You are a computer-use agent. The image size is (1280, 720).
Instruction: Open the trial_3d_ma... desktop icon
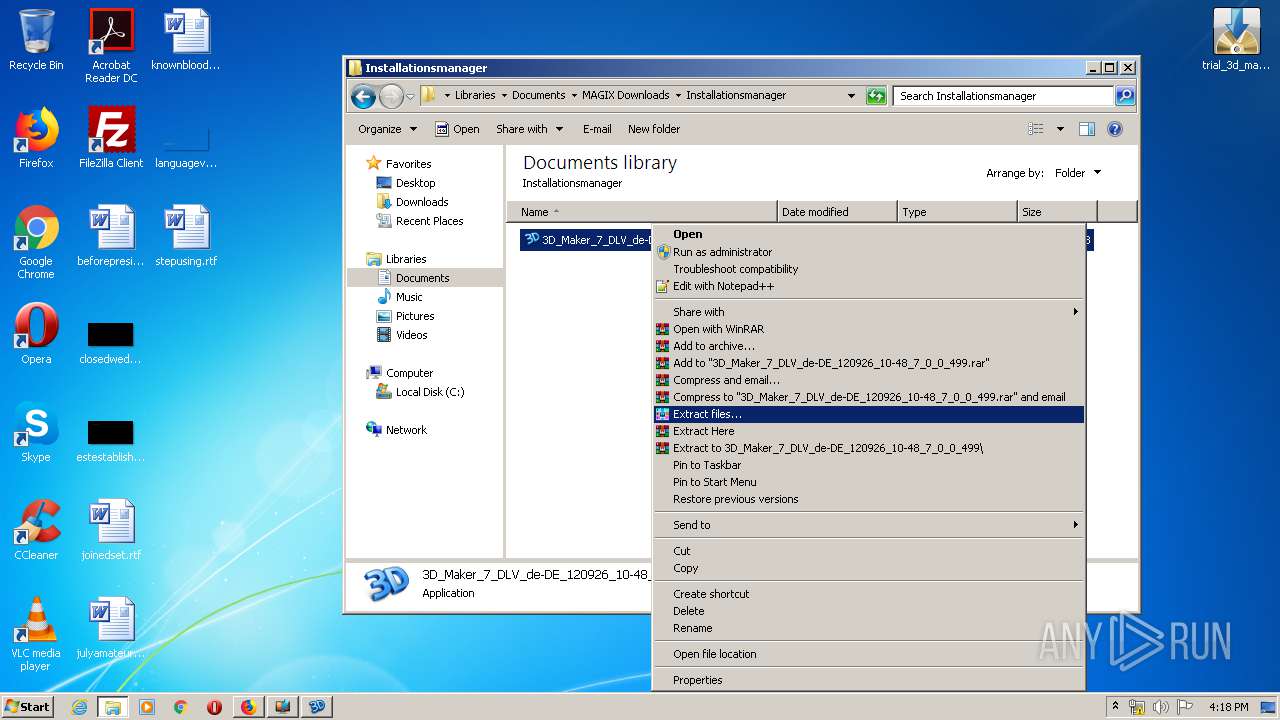(x=1236, y=40)
